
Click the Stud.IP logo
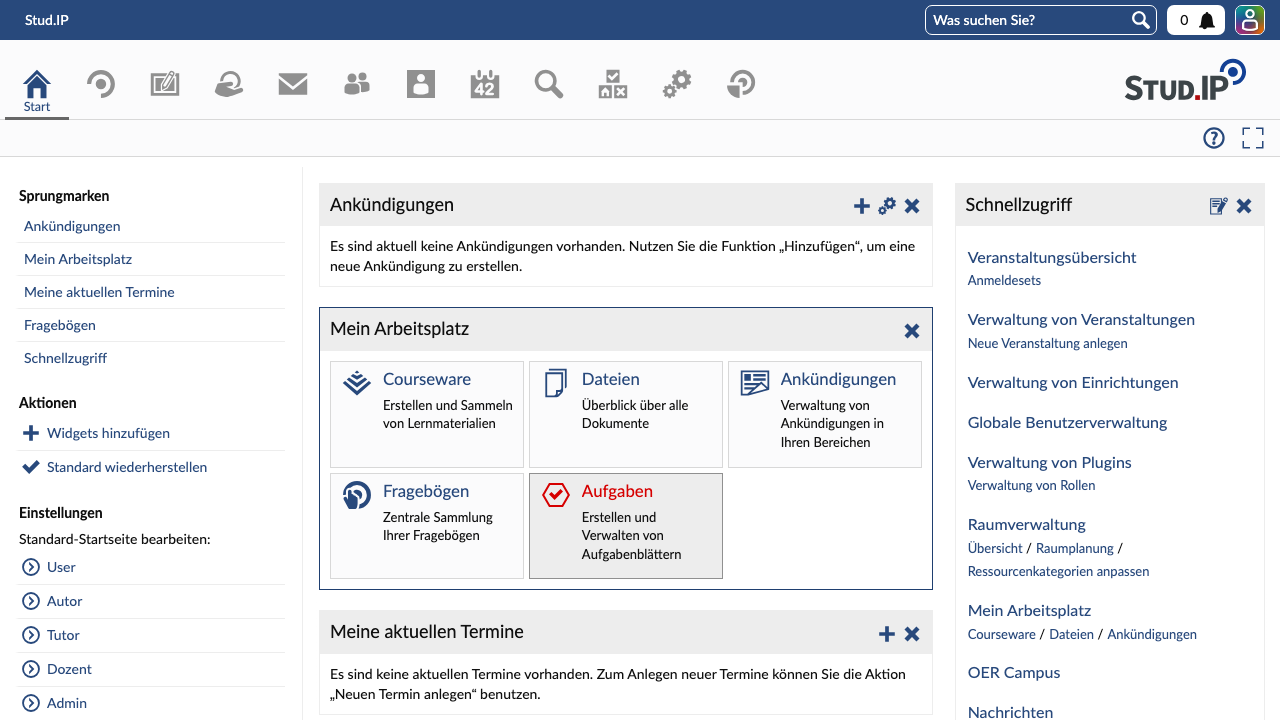(x=1186, y=80)
